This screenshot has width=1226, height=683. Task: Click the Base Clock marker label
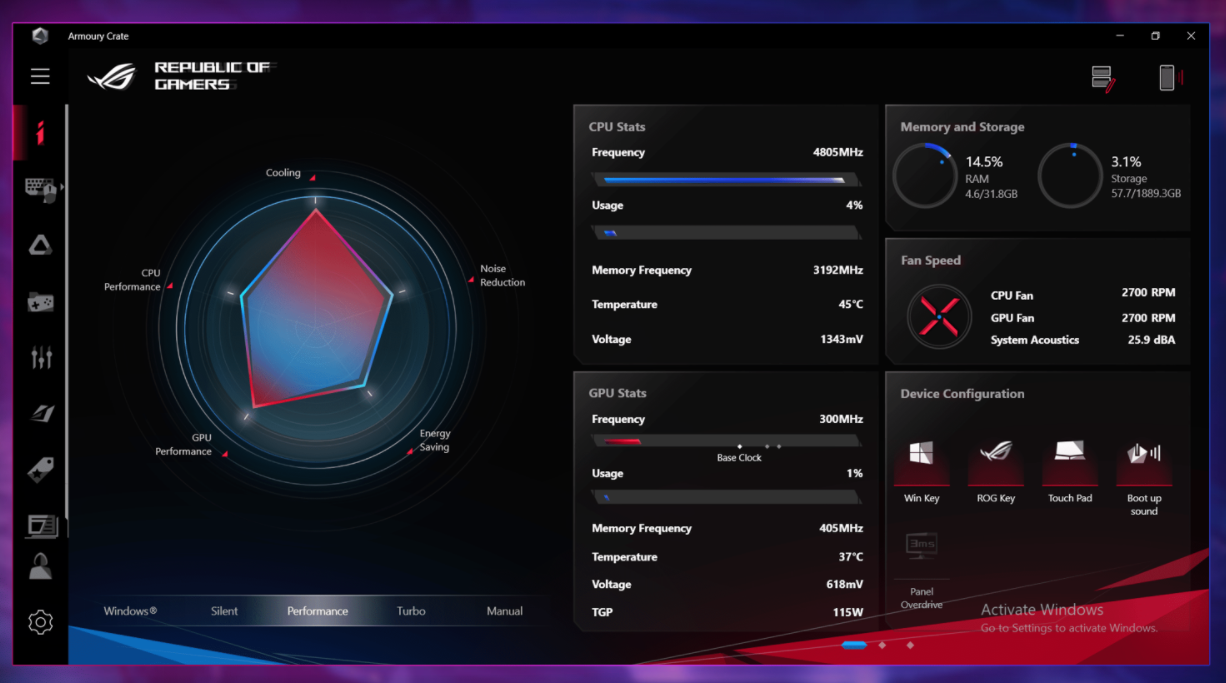pyautogui.click(x=739, y=458)
